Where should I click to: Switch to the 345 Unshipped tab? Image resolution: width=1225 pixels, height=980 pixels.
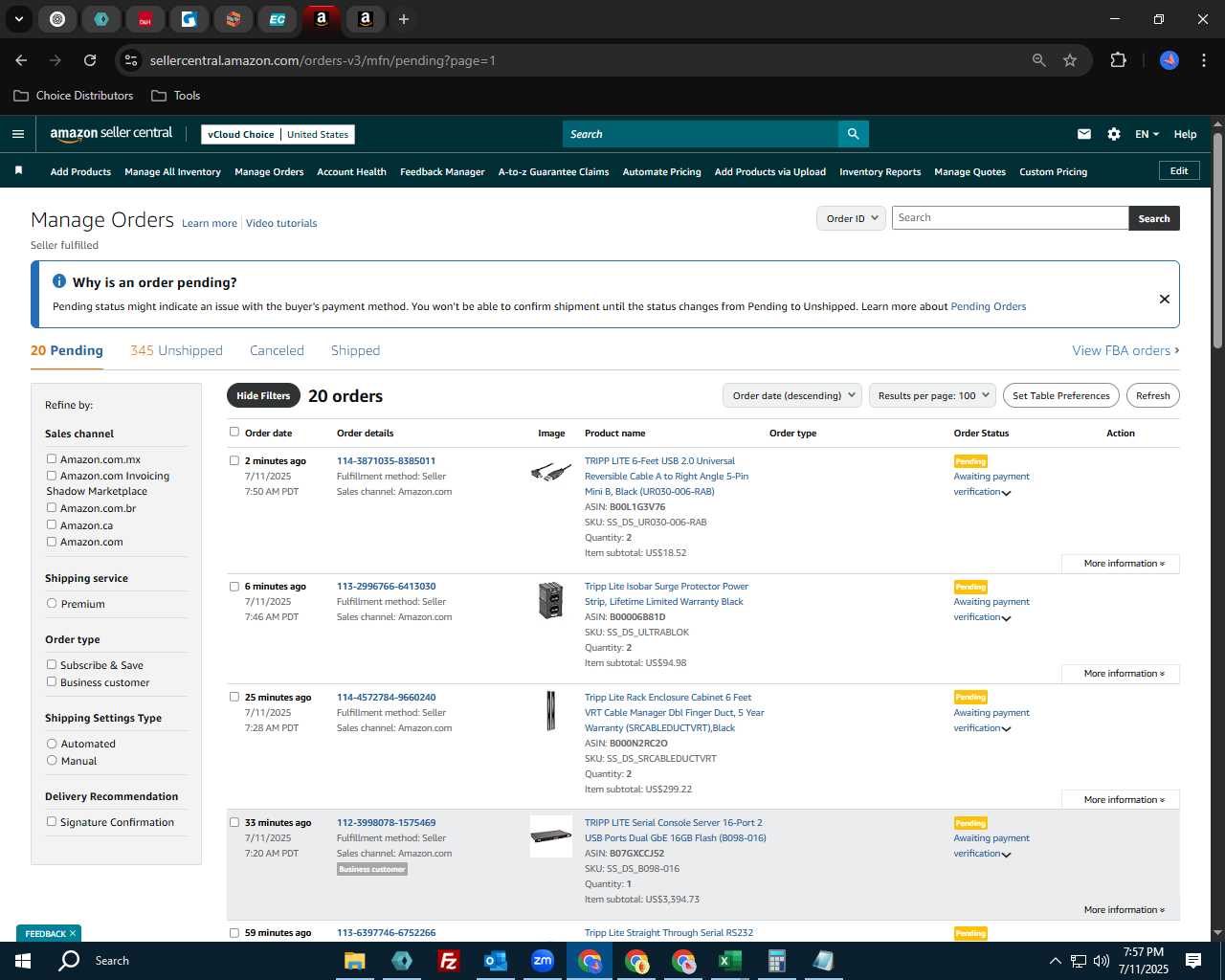(x=176, y=350)
